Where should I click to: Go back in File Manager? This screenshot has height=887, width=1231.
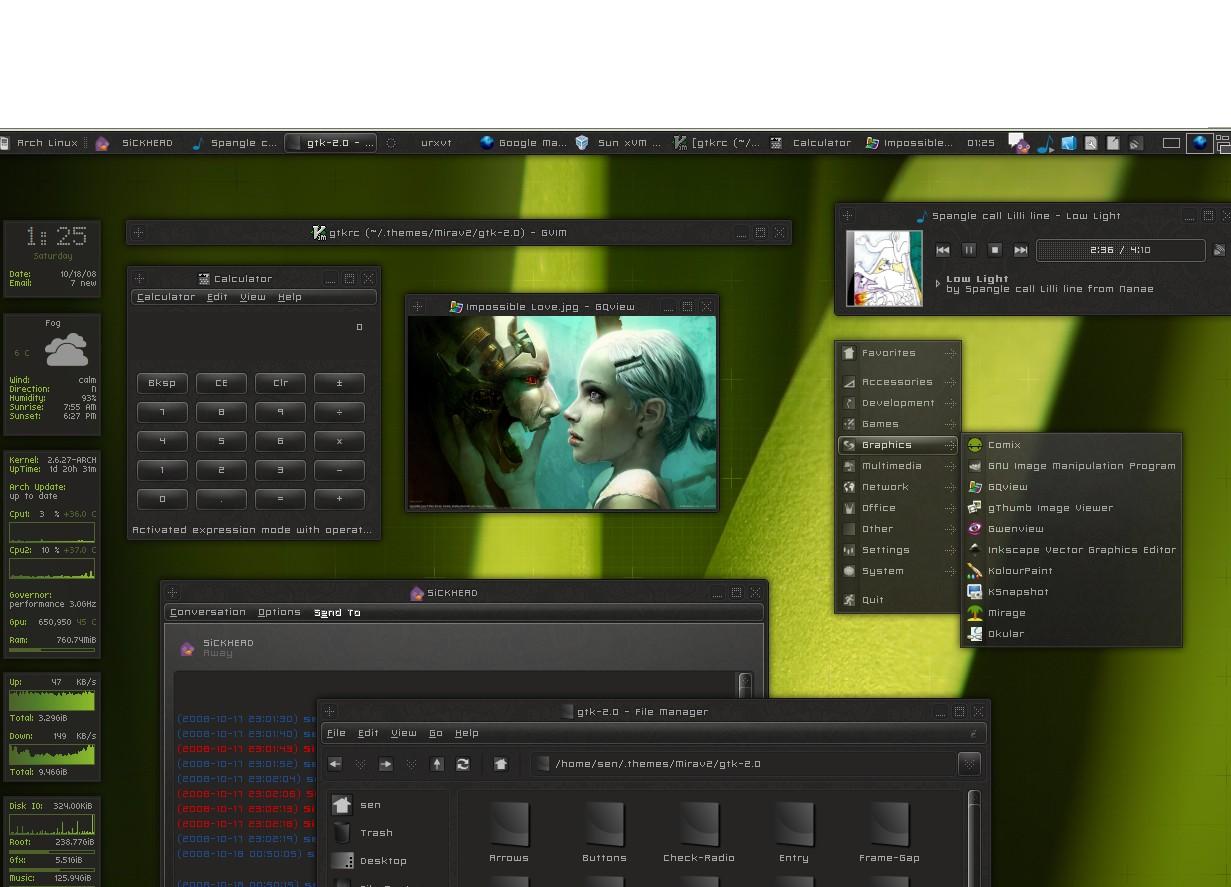click(x=335, y=764)
